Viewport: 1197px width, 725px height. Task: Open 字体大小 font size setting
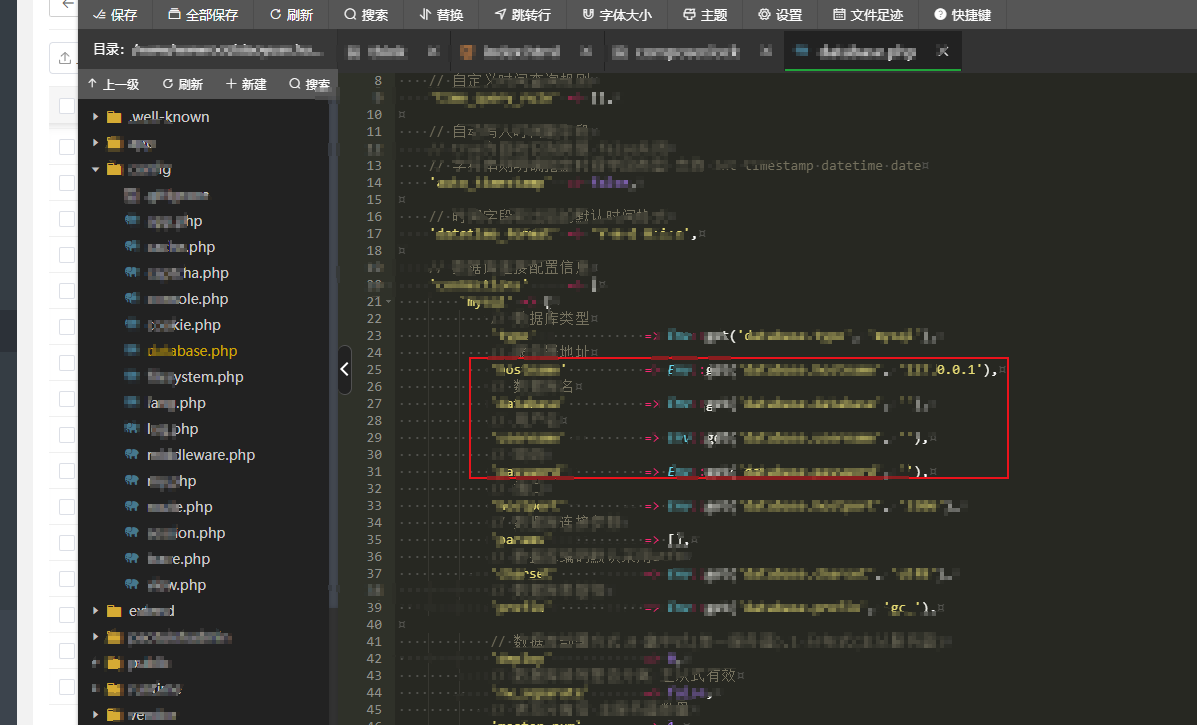[x=616, y=15]
